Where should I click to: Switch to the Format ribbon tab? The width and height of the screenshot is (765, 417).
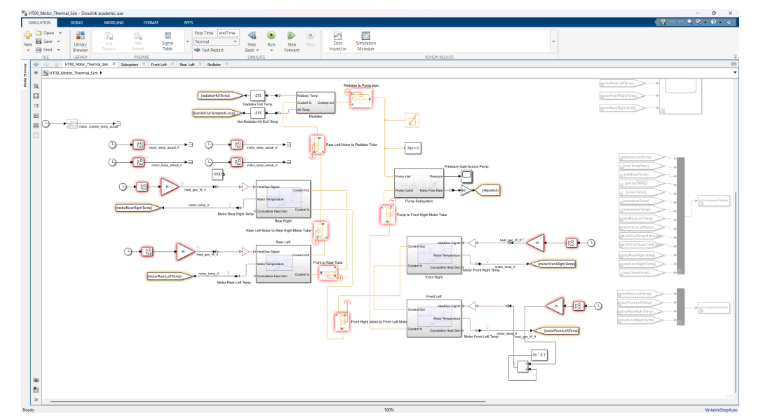coord(151,22)
